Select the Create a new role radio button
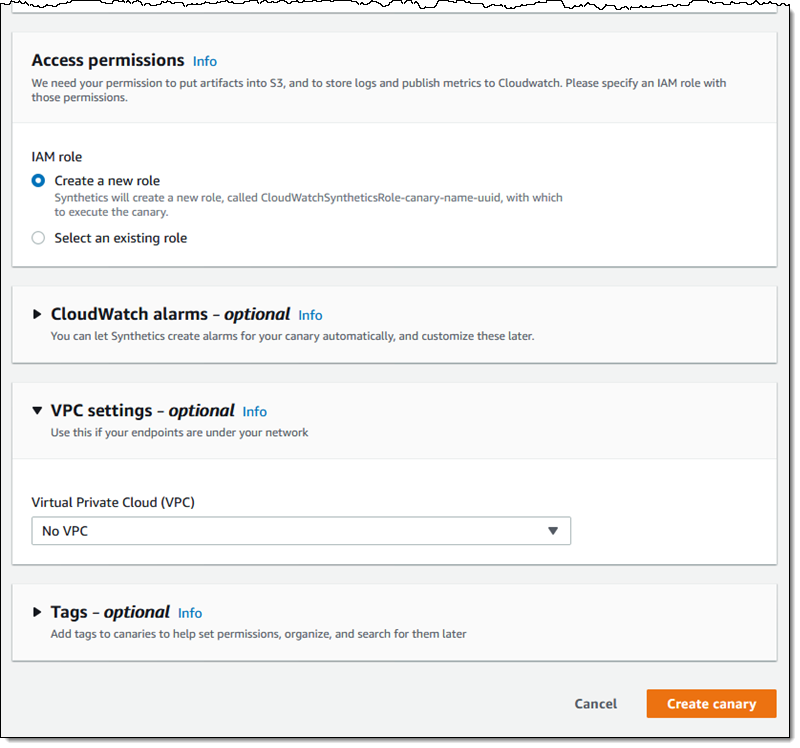 coord(38,181)
